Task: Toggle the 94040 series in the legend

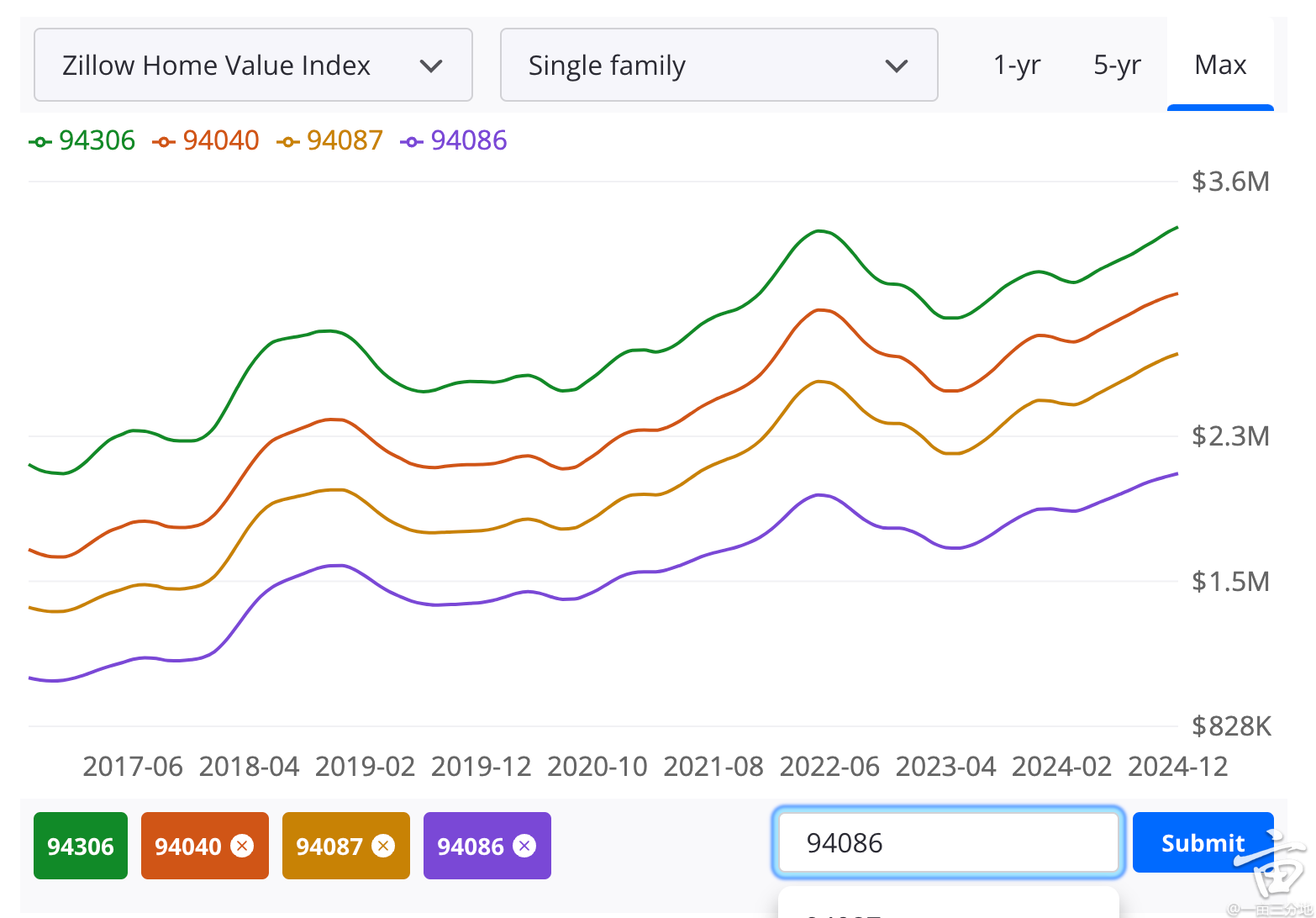Action: [206, 140]
